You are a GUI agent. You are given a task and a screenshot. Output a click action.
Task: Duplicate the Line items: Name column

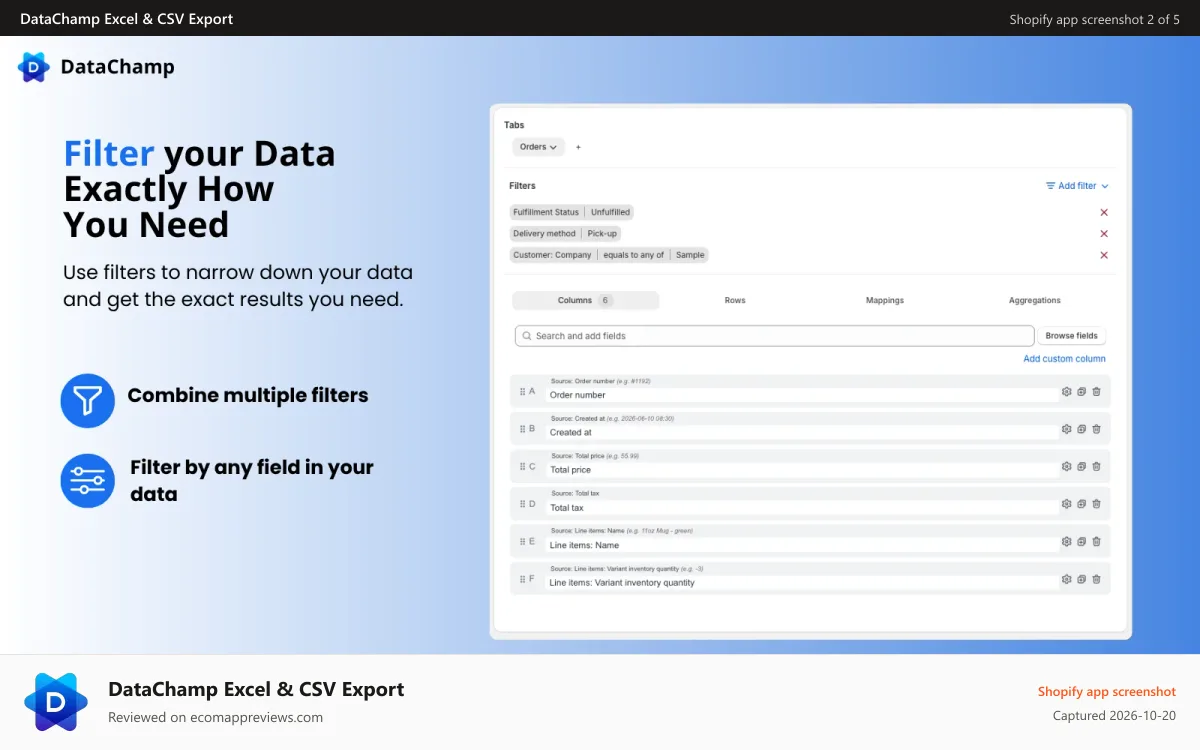[1081, 541]
